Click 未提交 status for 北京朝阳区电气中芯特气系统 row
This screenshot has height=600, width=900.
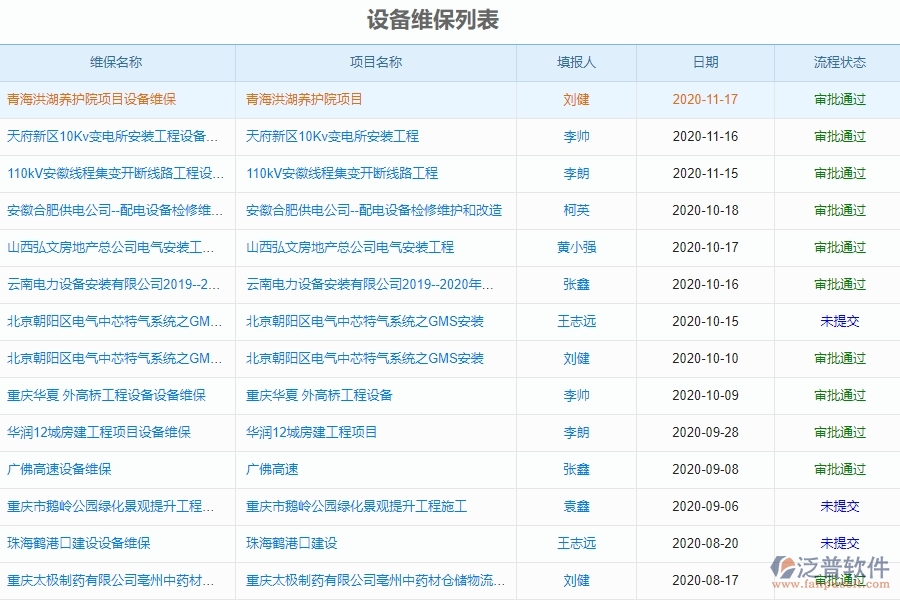[x=838, y=321]
